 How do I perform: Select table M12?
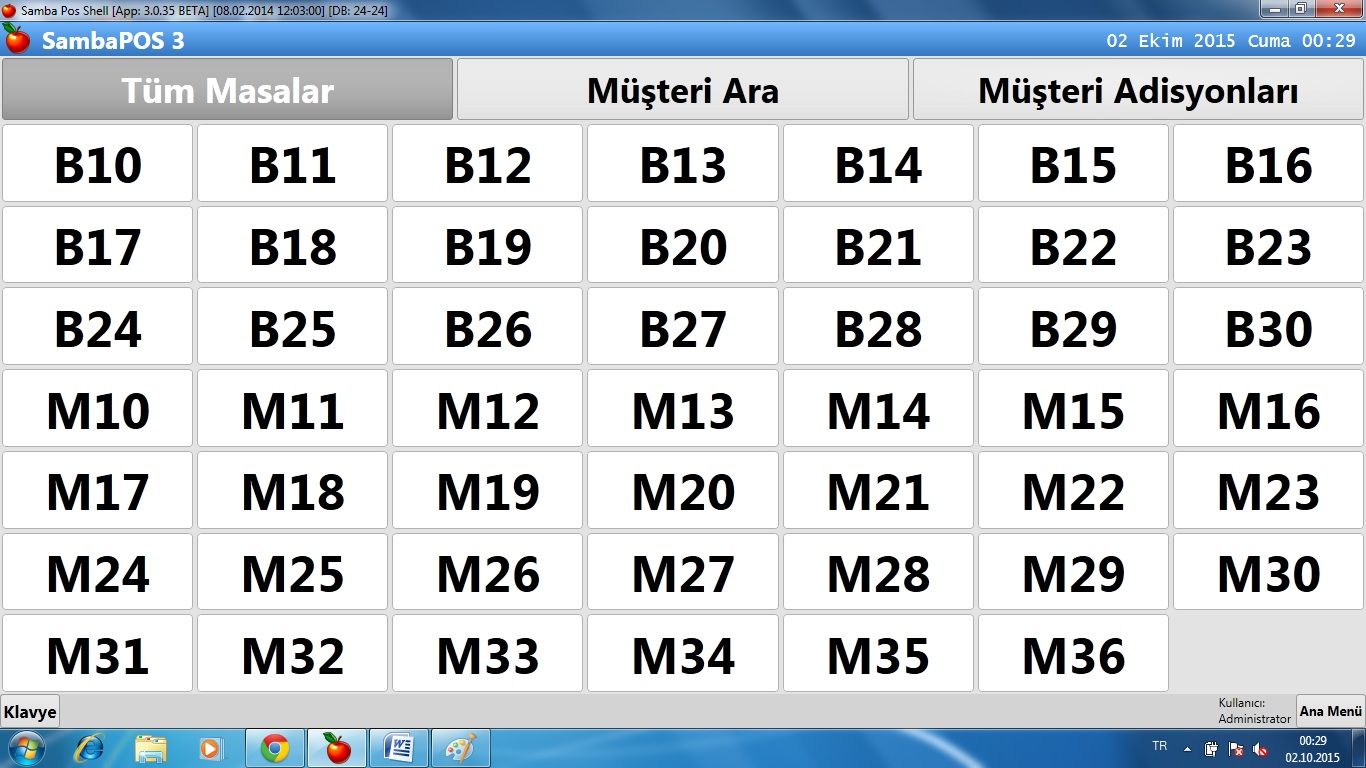pos(488,409)
